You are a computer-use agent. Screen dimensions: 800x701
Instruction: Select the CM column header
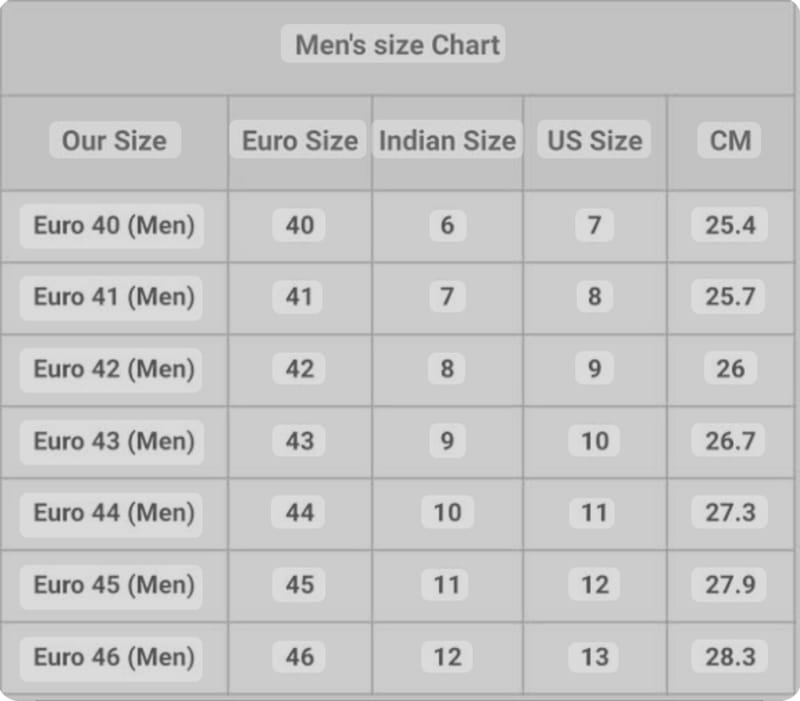730,141
